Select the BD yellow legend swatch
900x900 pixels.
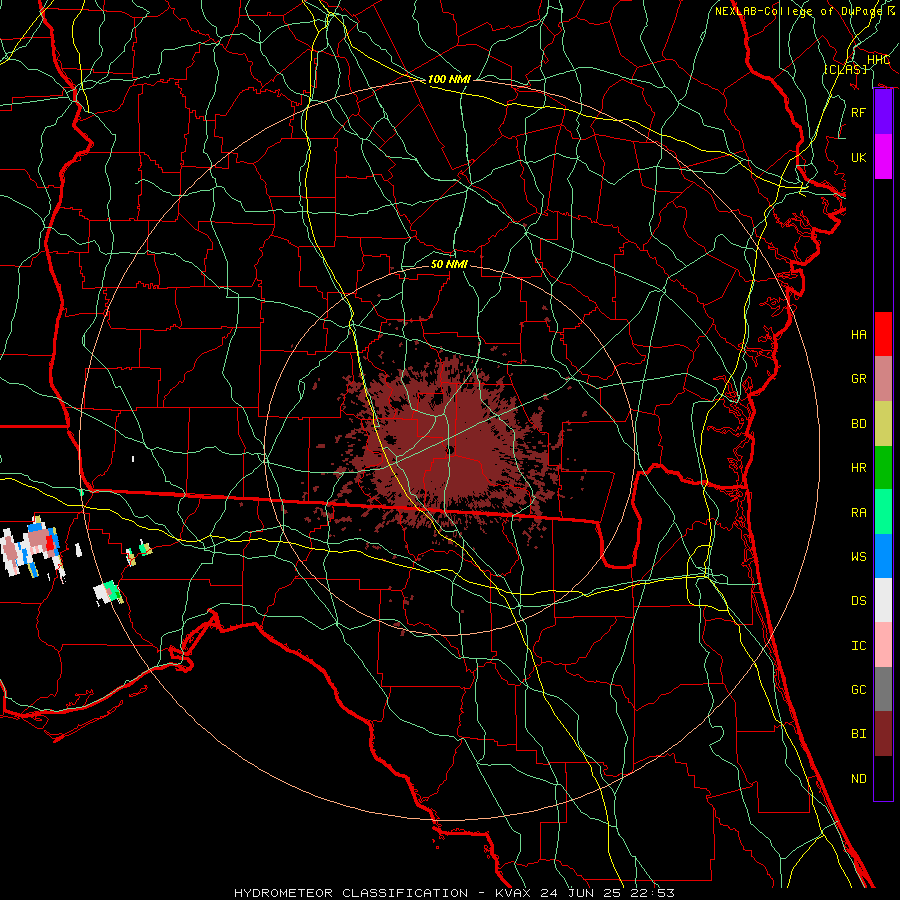tap(883, 424)
